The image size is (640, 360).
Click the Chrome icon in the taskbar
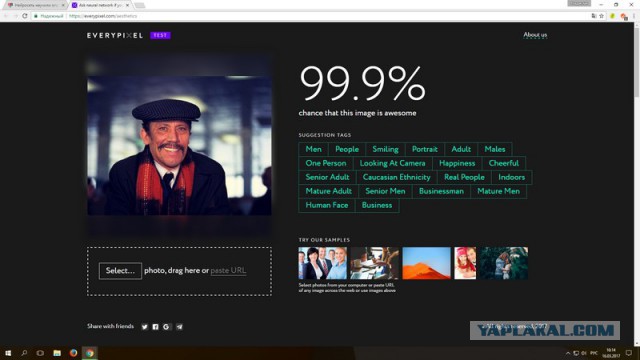[x=89, y=353]
